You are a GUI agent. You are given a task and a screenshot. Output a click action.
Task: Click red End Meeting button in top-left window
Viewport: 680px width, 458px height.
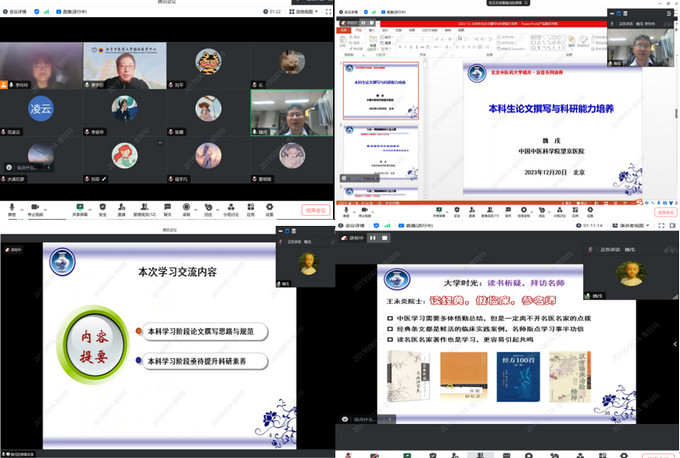(314, 210)
